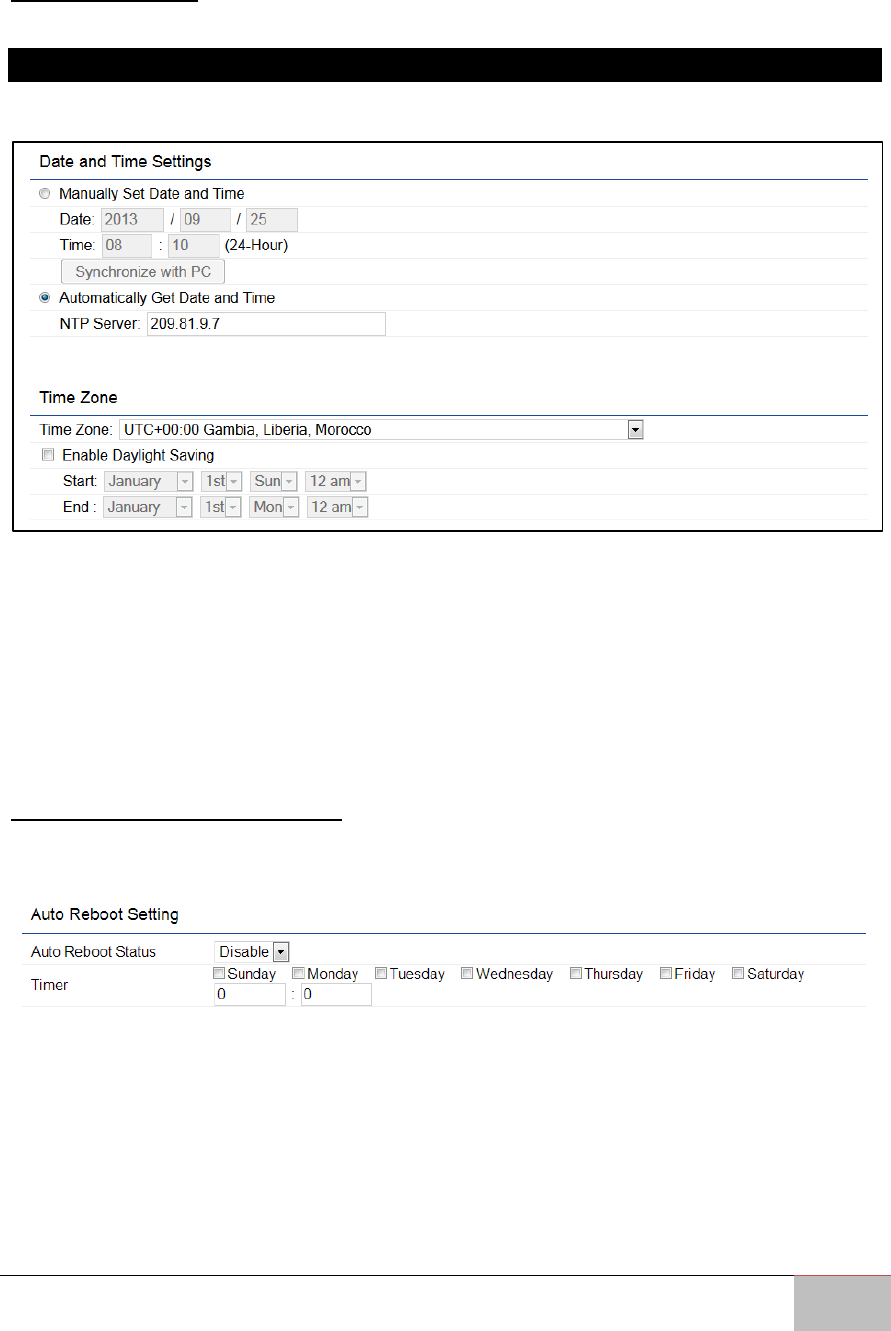Viewport: 891px width, 1331px height.
Task: Click the Timer minute input field
Action: tap(336, 995)
